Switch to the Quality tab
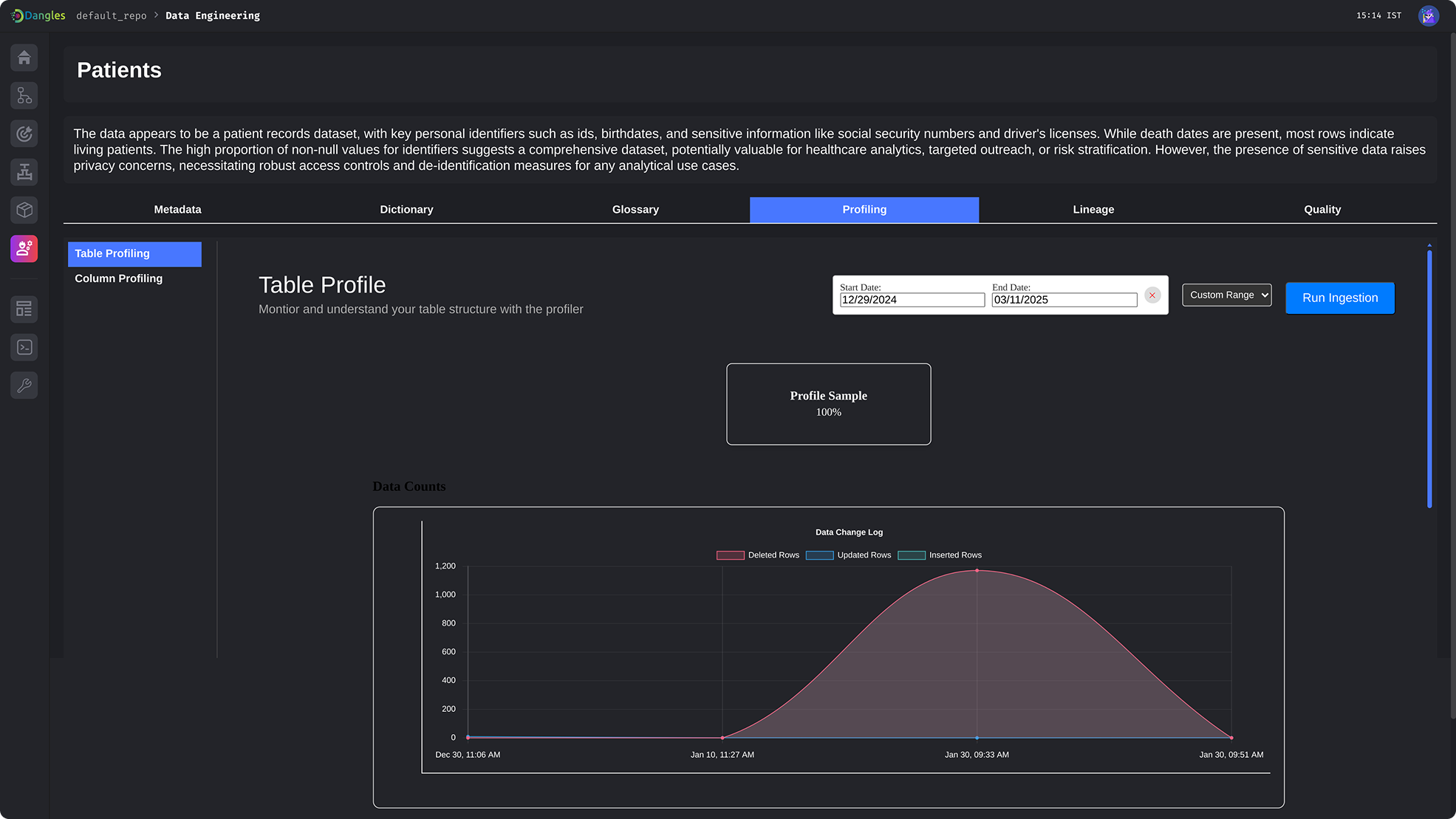 (x=1322, y=210)
